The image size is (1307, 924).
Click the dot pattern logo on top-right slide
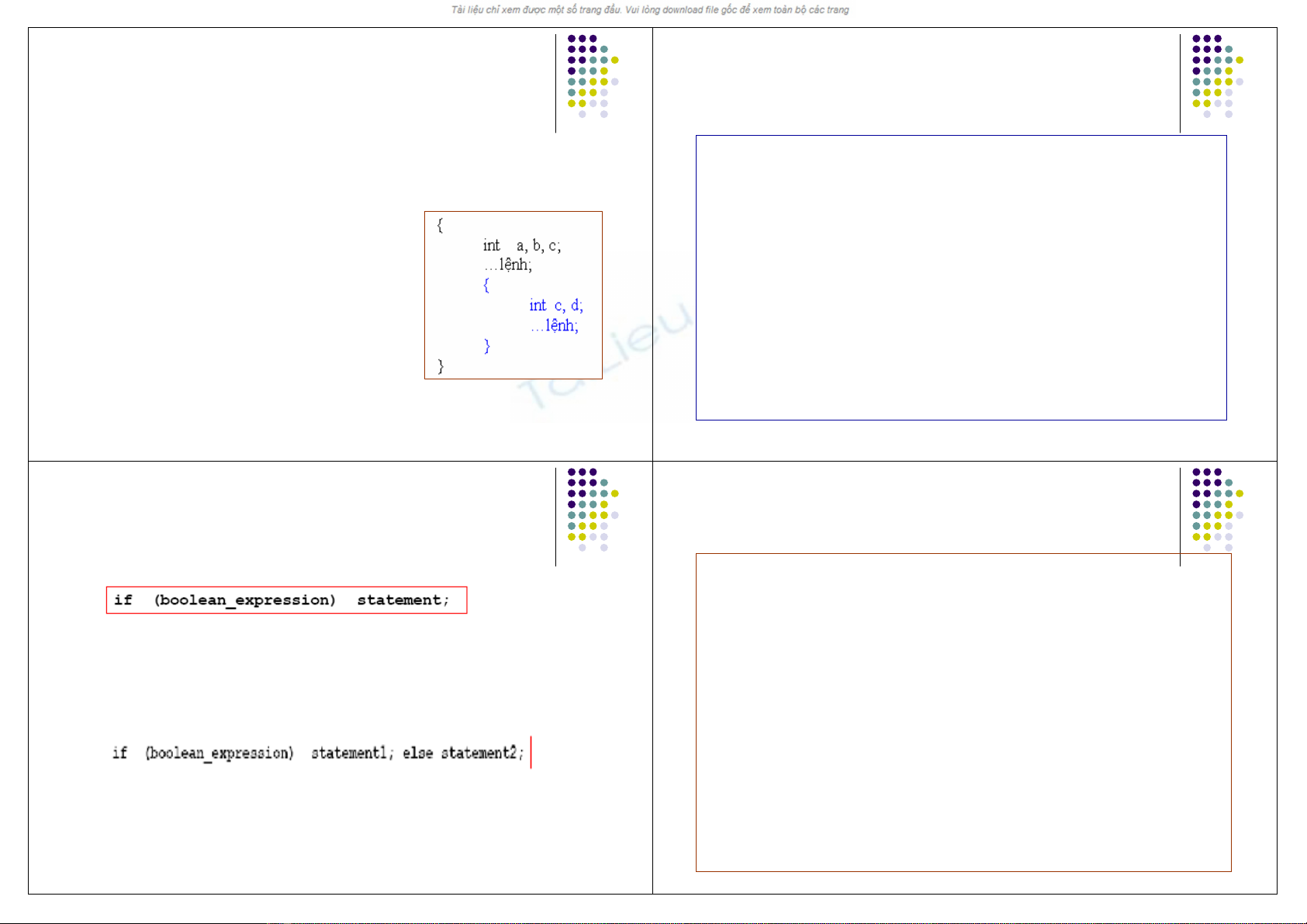click(1216, 76)
